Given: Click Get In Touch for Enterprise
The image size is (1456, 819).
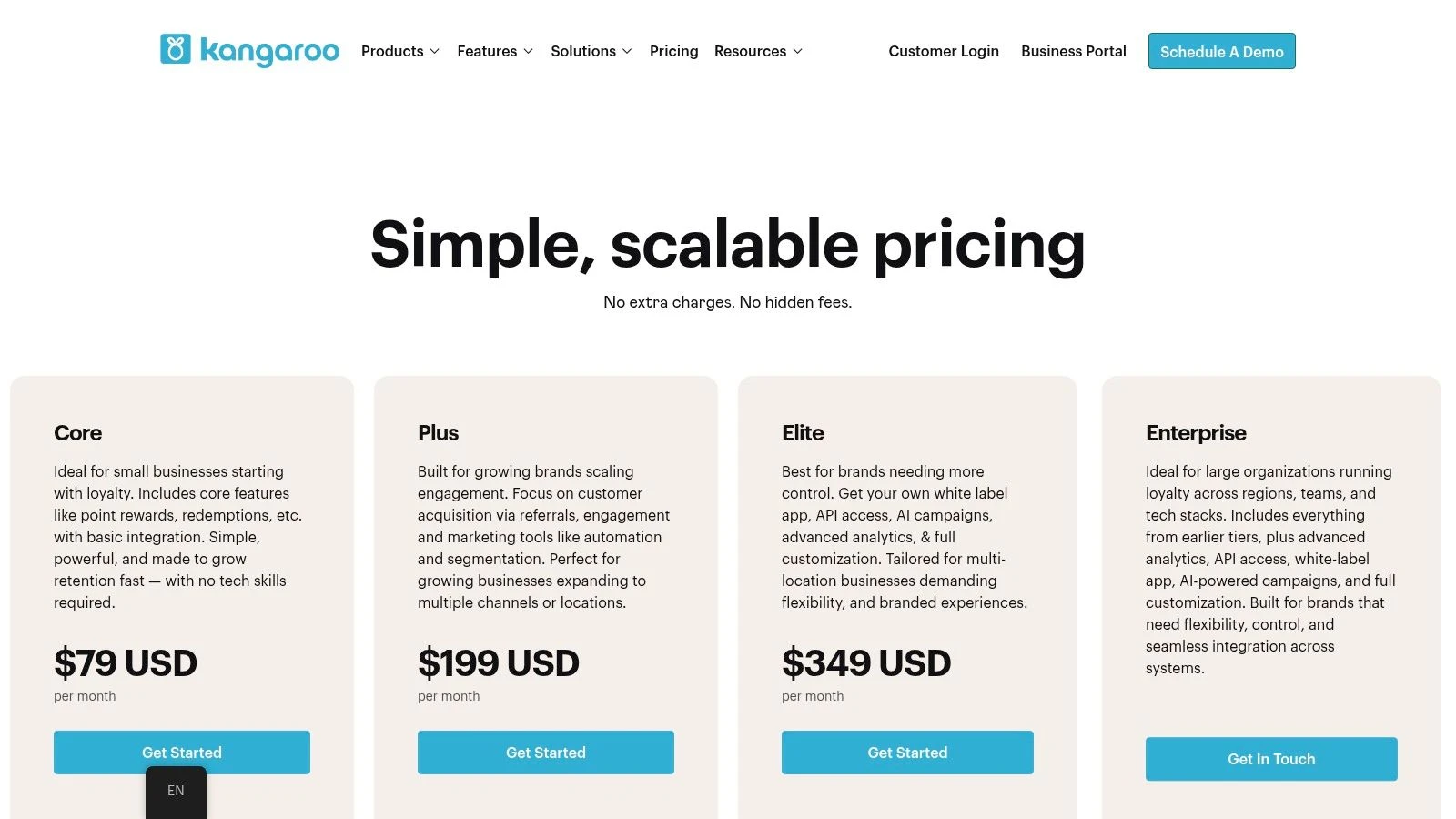Looking at the screenshot, I should [x=1271, y=759].
